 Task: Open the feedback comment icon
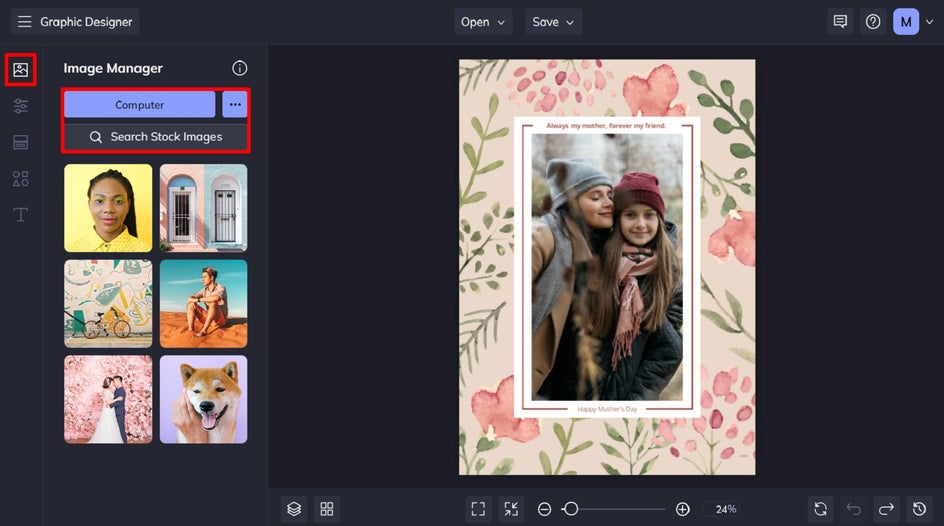coord(840,22)
